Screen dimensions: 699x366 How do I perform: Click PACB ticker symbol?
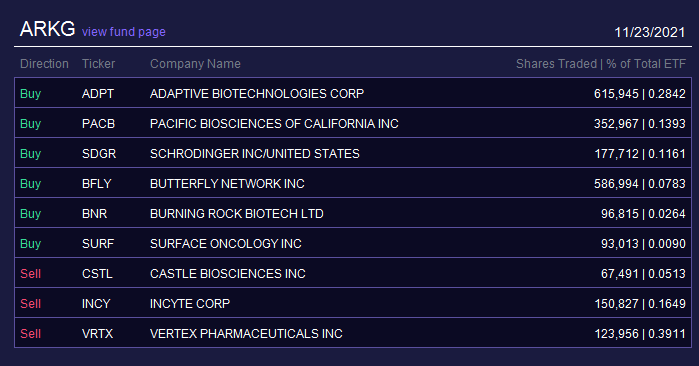click(x=99, y=123)
